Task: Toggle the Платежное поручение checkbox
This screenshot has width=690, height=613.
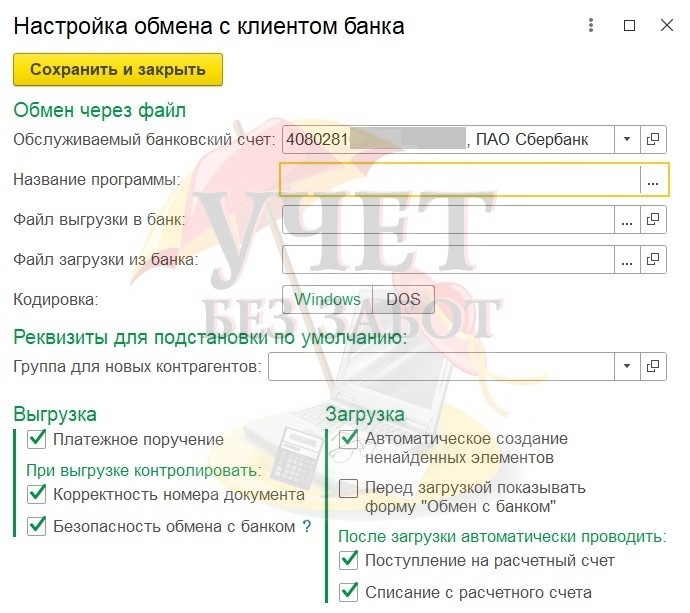Action: coord(37,439)
